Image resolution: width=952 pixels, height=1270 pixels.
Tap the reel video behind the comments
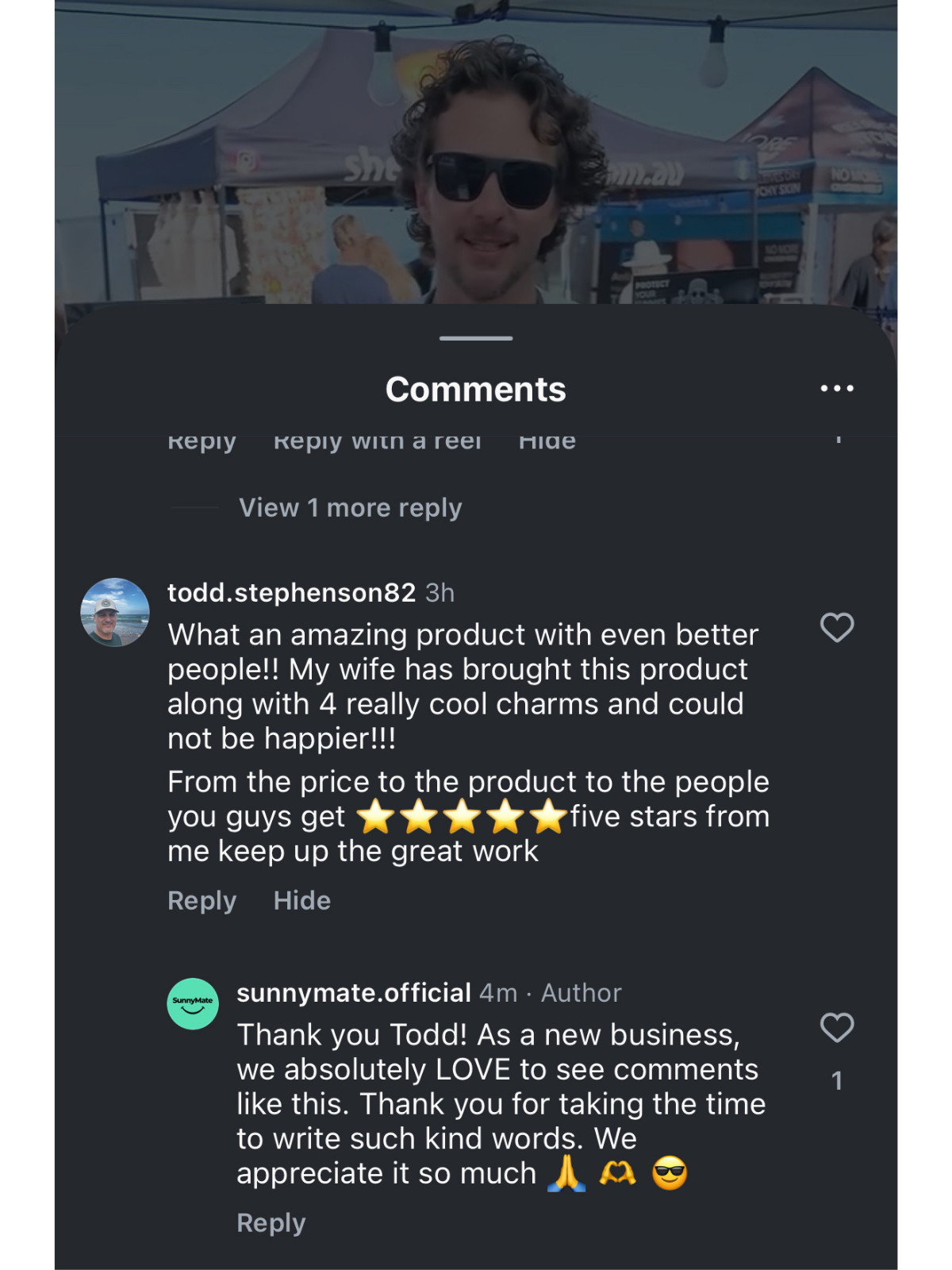click(476, 159)
